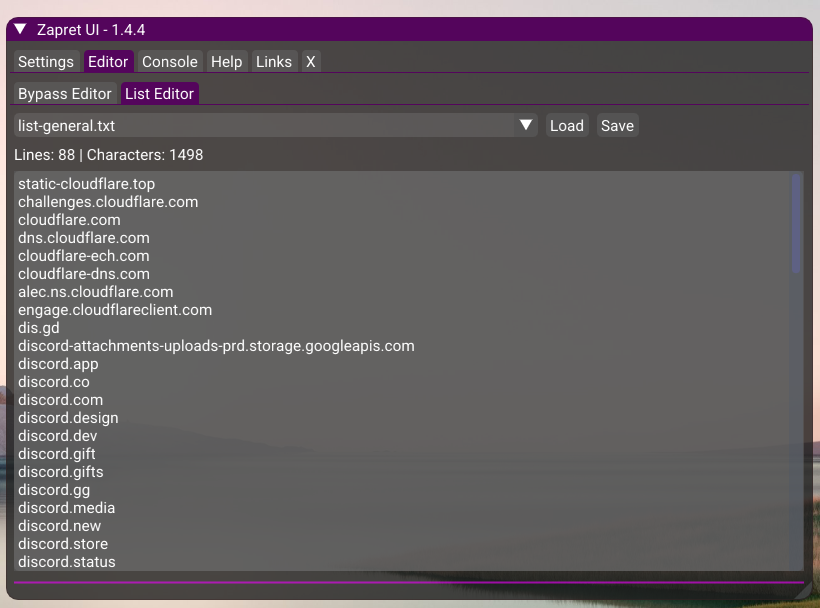The image size is (820, 608).
Task: Click the line discord.com
Action: pos(61,400)
